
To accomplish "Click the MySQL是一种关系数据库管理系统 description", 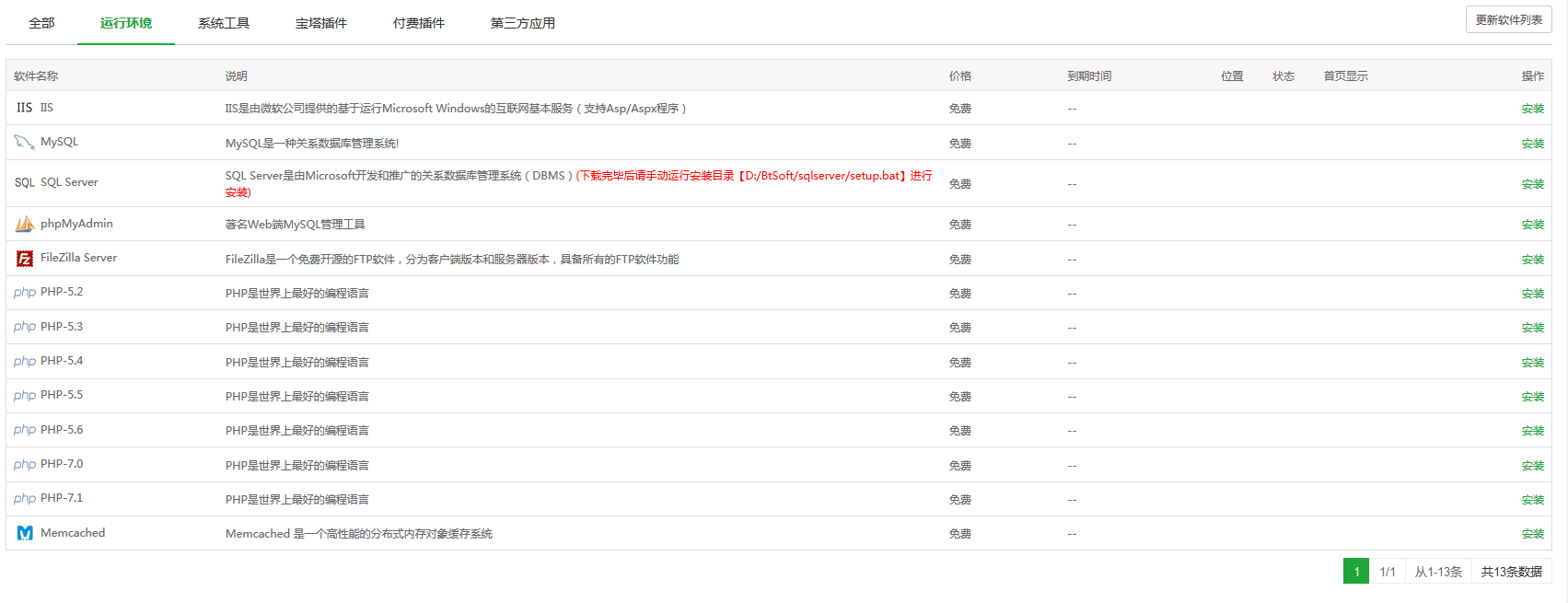I will point(312,144).
